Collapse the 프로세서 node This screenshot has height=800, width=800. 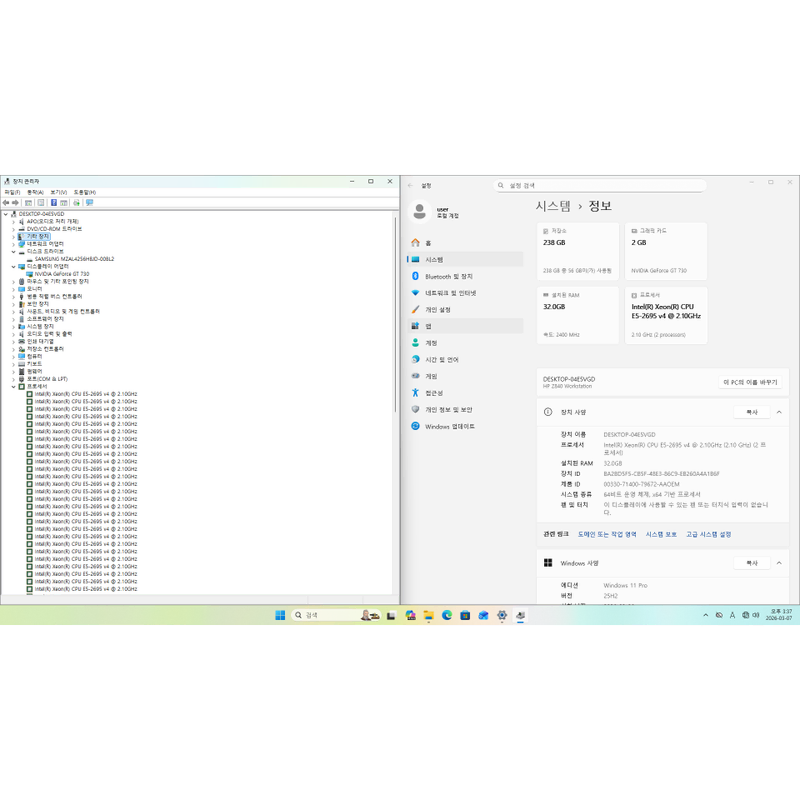[x=14, y=387]
